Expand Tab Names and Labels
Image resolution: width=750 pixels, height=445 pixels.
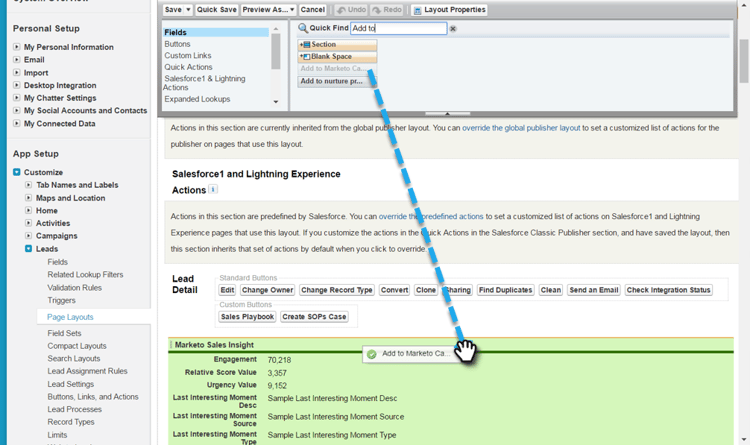click(x=29, y=185)
